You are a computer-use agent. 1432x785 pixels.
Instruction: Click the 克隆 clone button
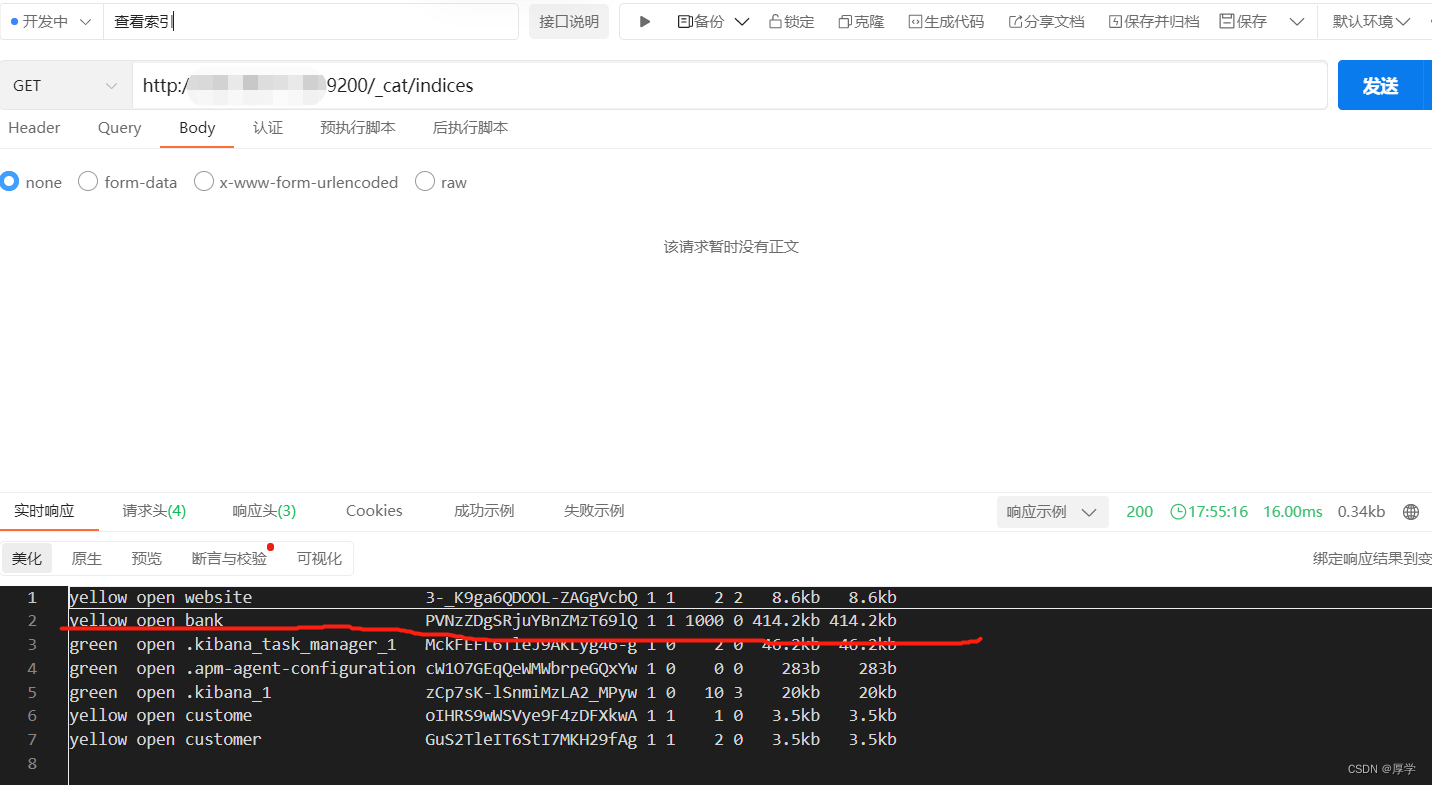pos(861,22)
